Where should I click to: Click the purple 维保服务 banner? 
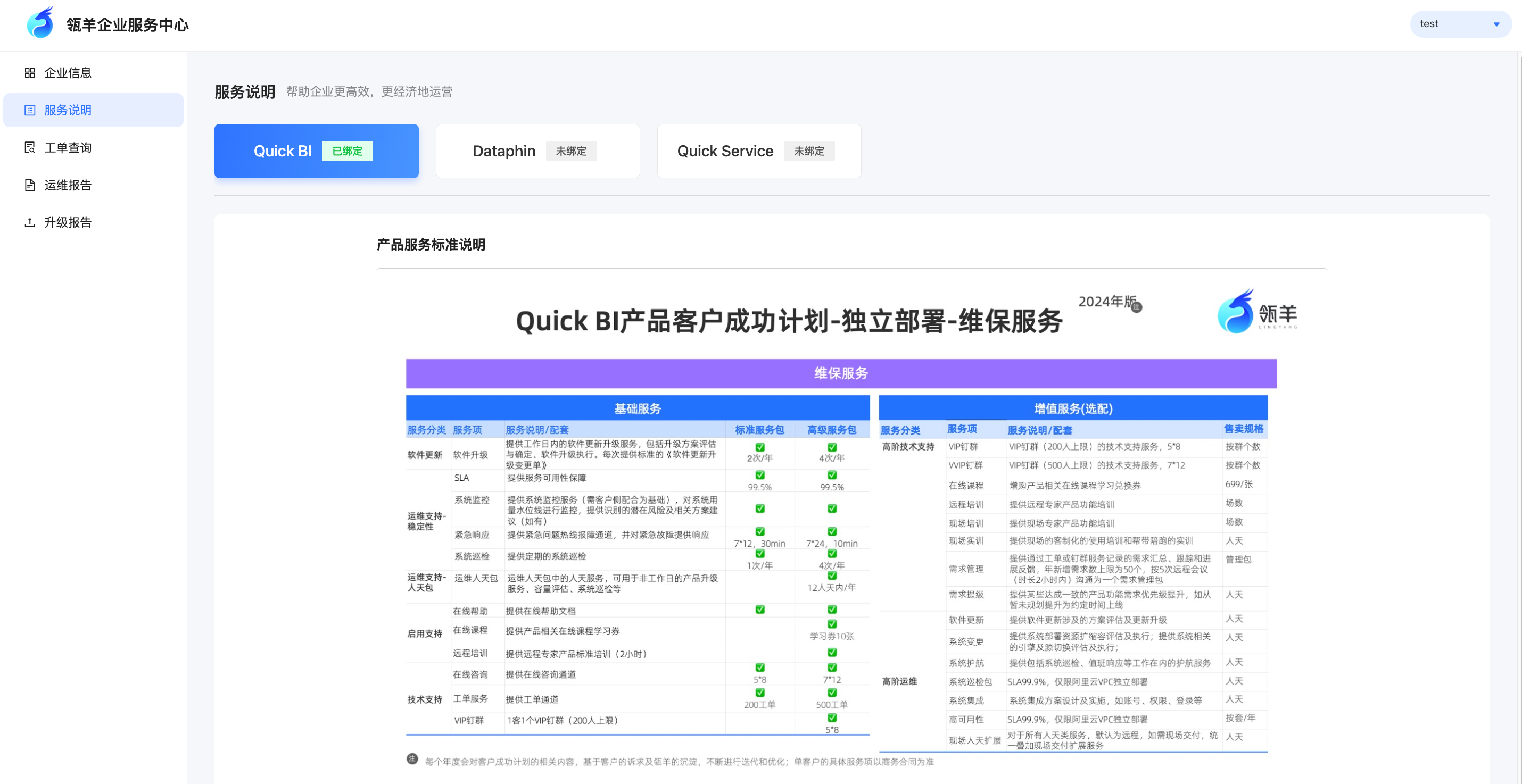pos(841,373)
